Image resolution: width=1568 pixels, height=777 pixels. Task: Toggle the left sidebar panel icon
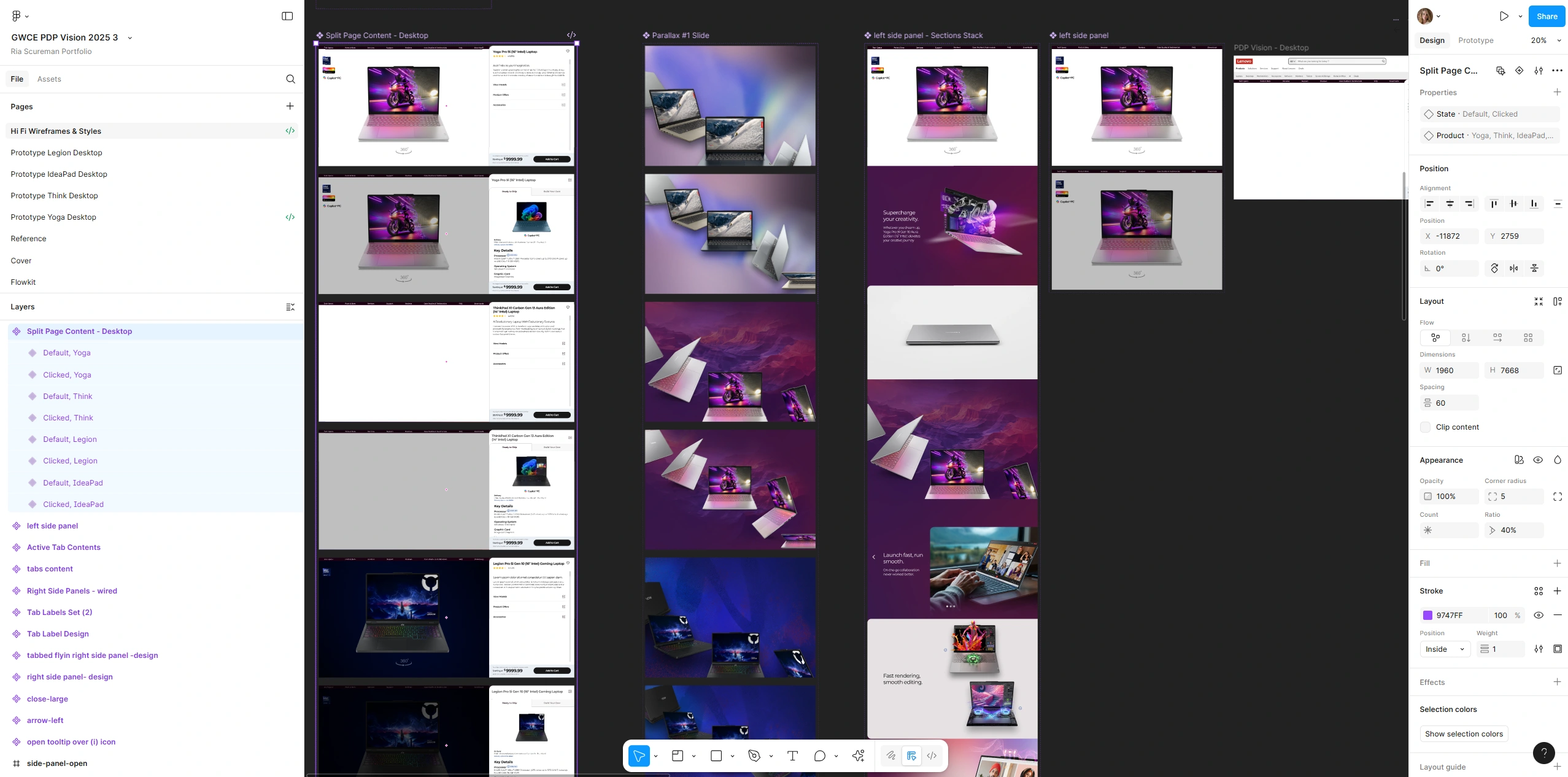pyautogui.click(x=287, y=16)
